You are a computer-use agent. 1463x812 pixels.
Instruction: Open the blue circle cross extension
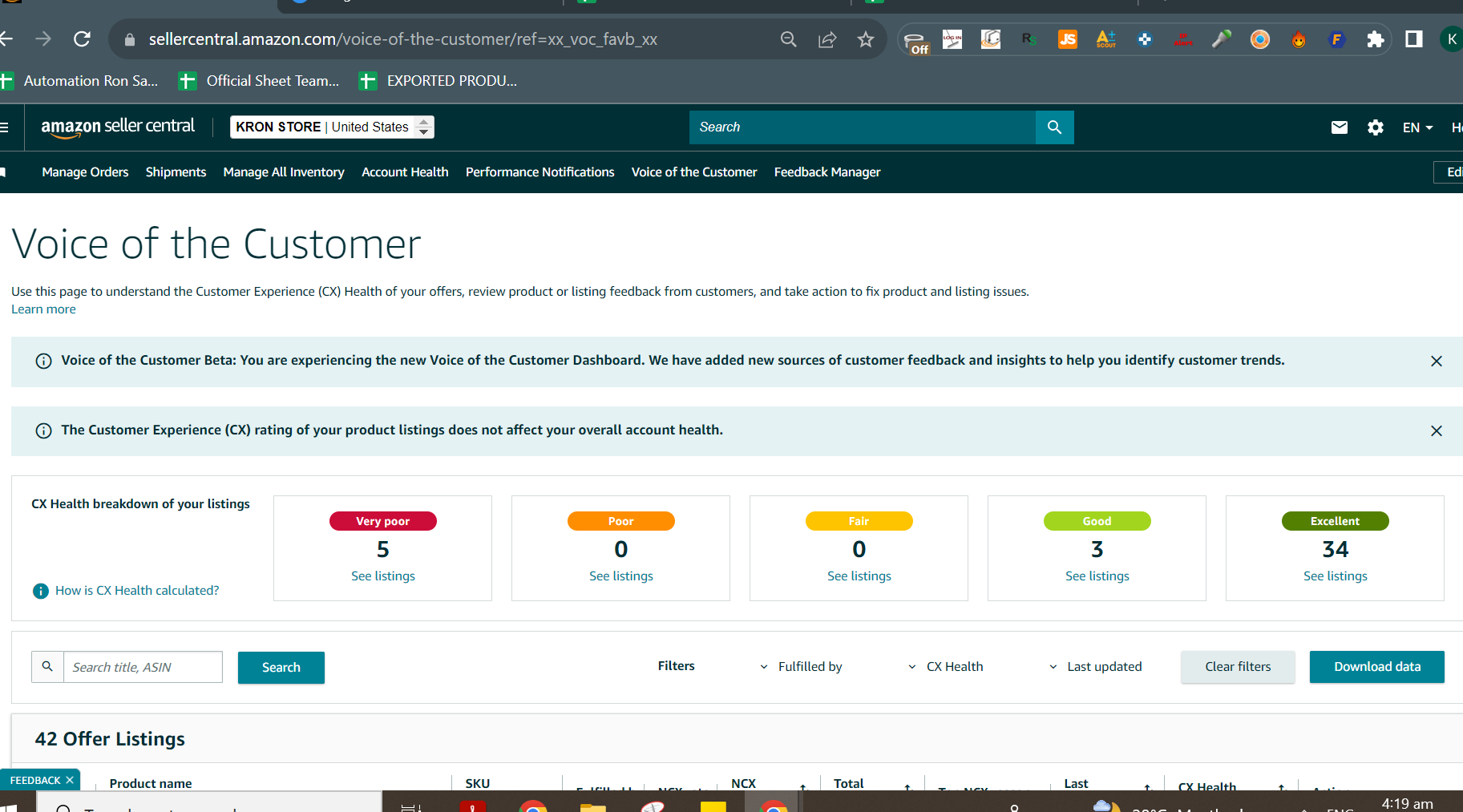coord(1145,39)
